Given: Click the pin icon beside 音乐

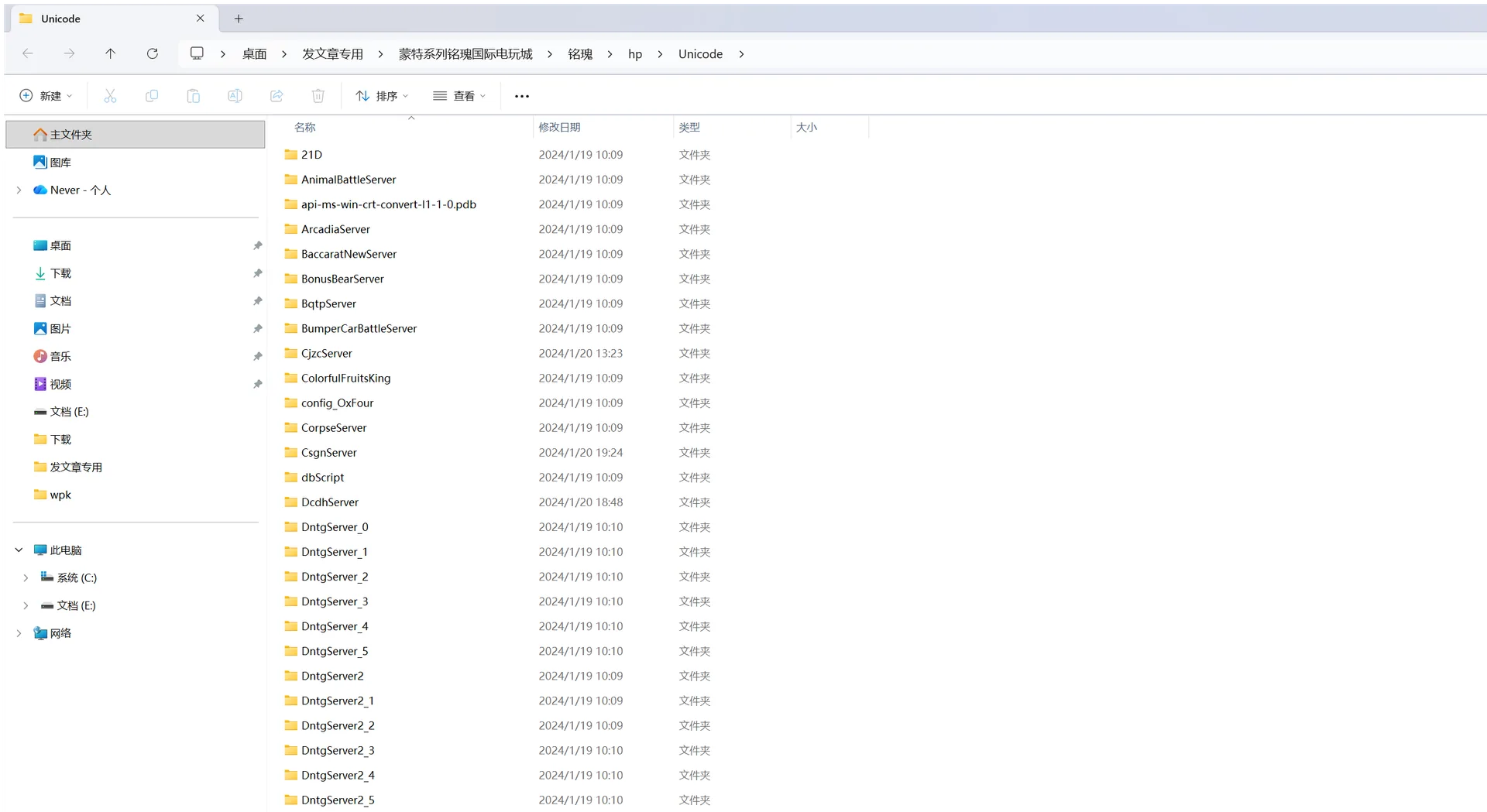Looking at the screenshot, I should (257, 356).
